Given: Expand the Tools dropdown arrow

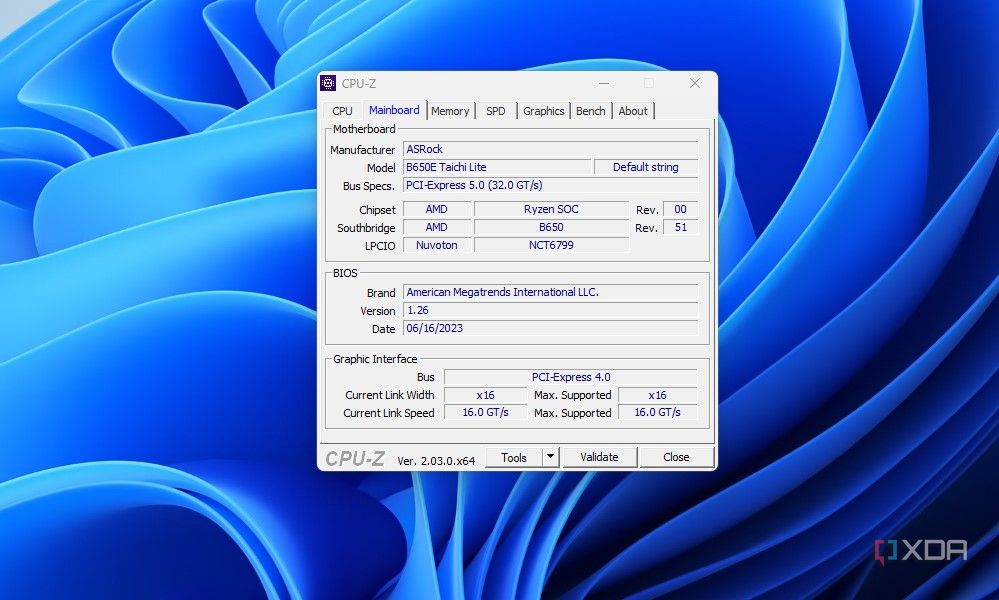Looking at the screenshot, I should coord(551,457).
